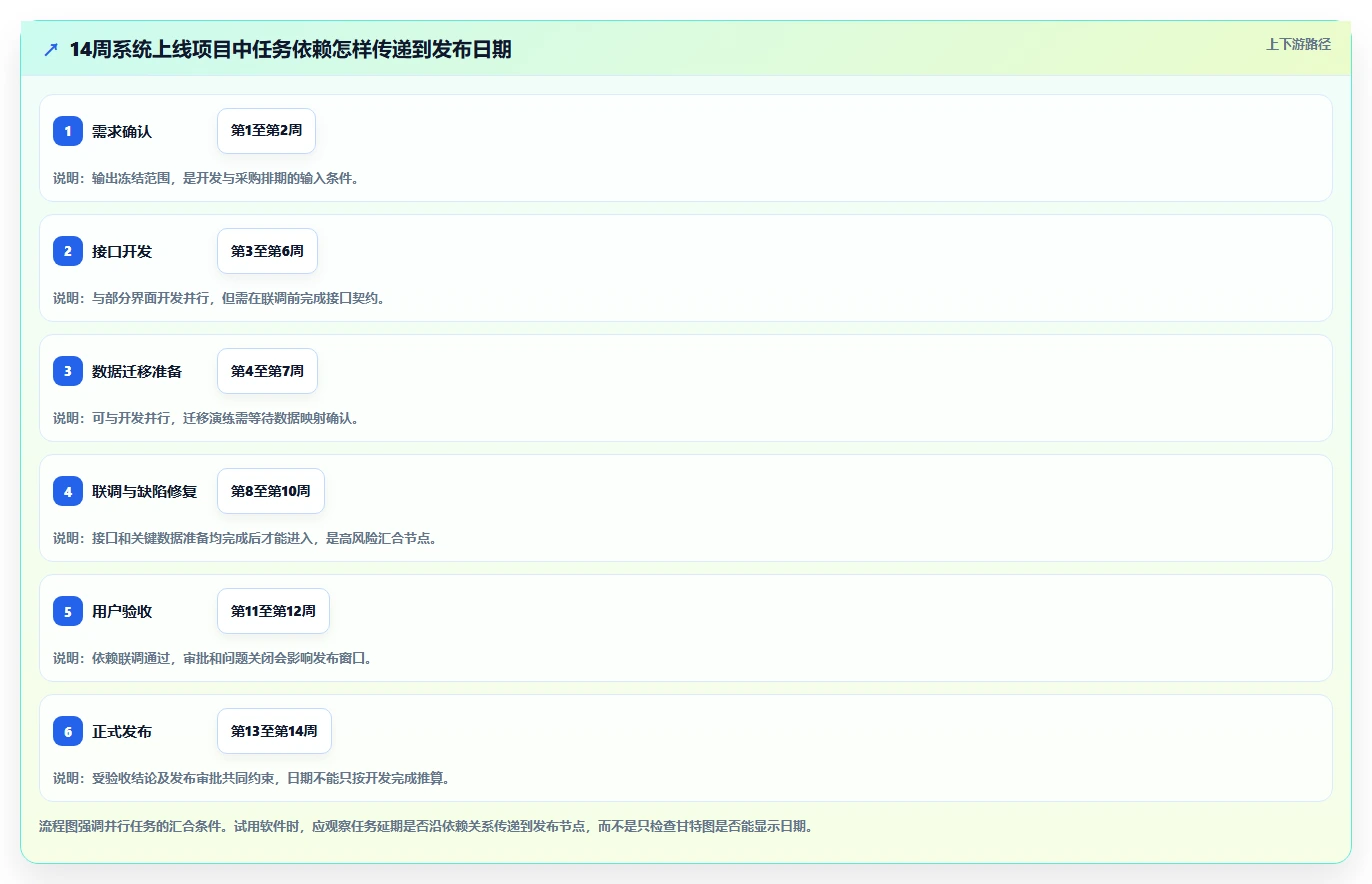
Task: Click the note 输出冻结范围，是开发与采购排期的输入条件
Action: click(x=206, y=178)
